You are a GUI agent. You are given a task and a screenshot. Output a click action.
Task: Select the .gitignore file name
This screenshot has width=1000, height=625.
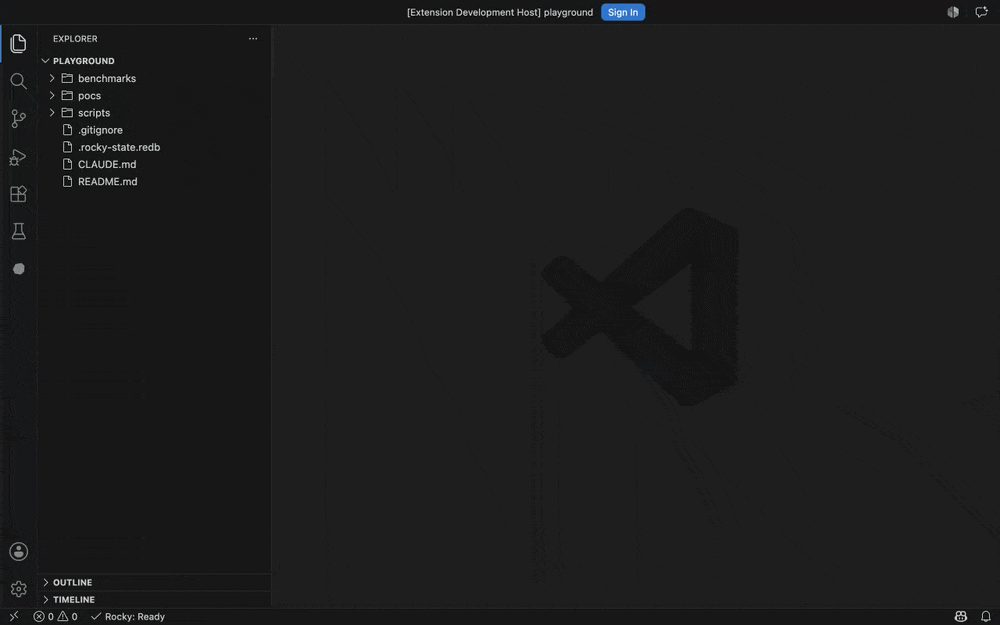tap(100, 129)
